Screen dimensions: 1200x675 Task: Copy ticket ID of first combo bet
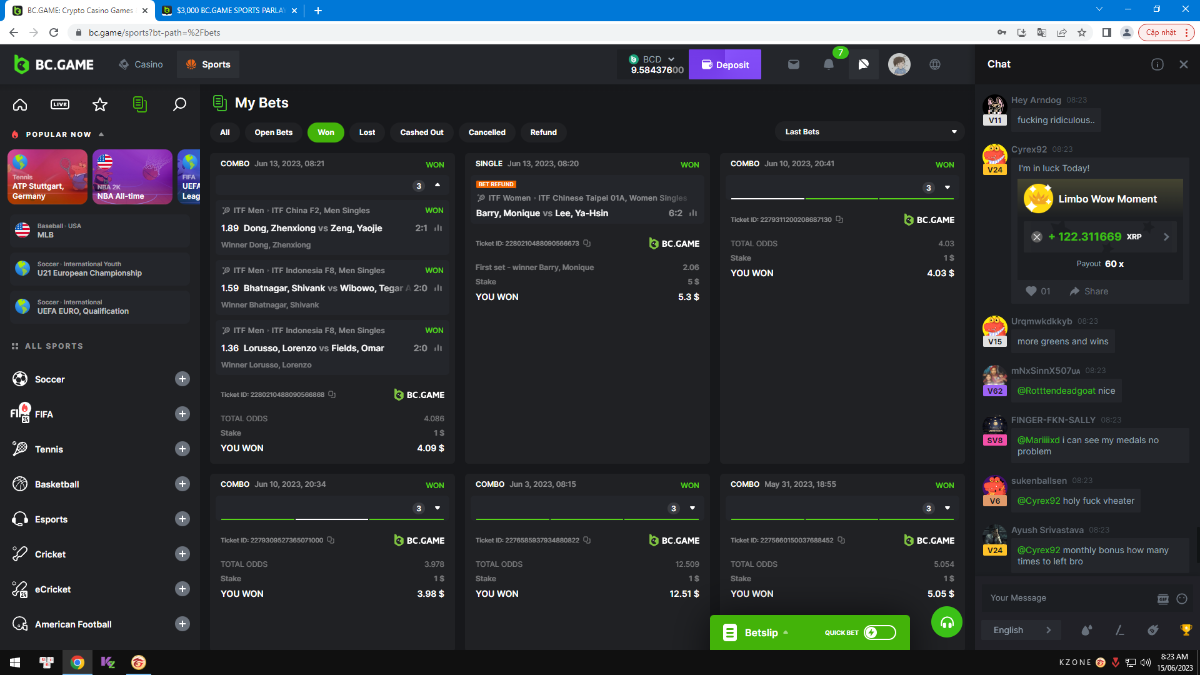pos(332,395)
